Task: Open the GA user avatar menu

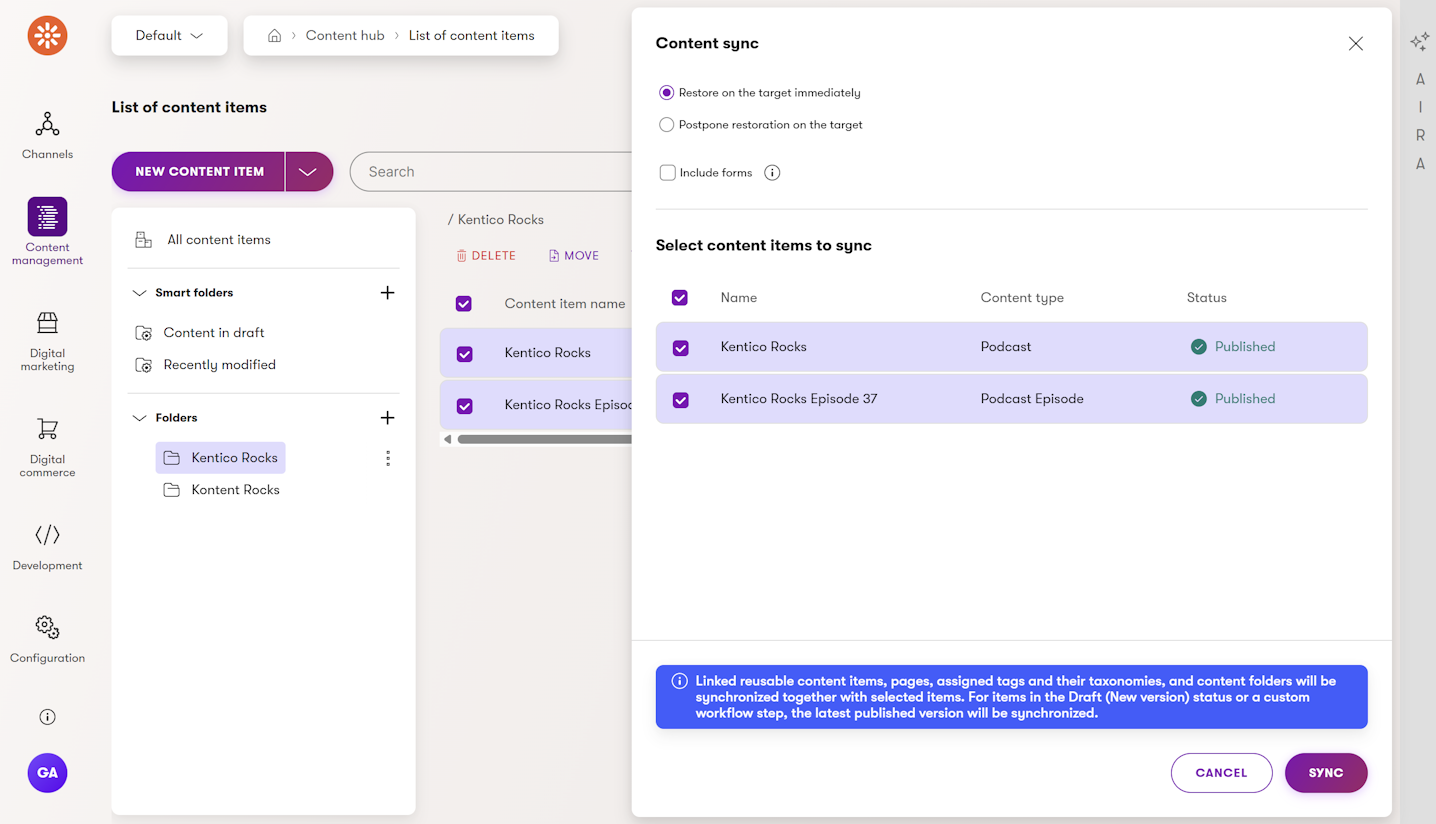Action: click(x=47, y=773)
